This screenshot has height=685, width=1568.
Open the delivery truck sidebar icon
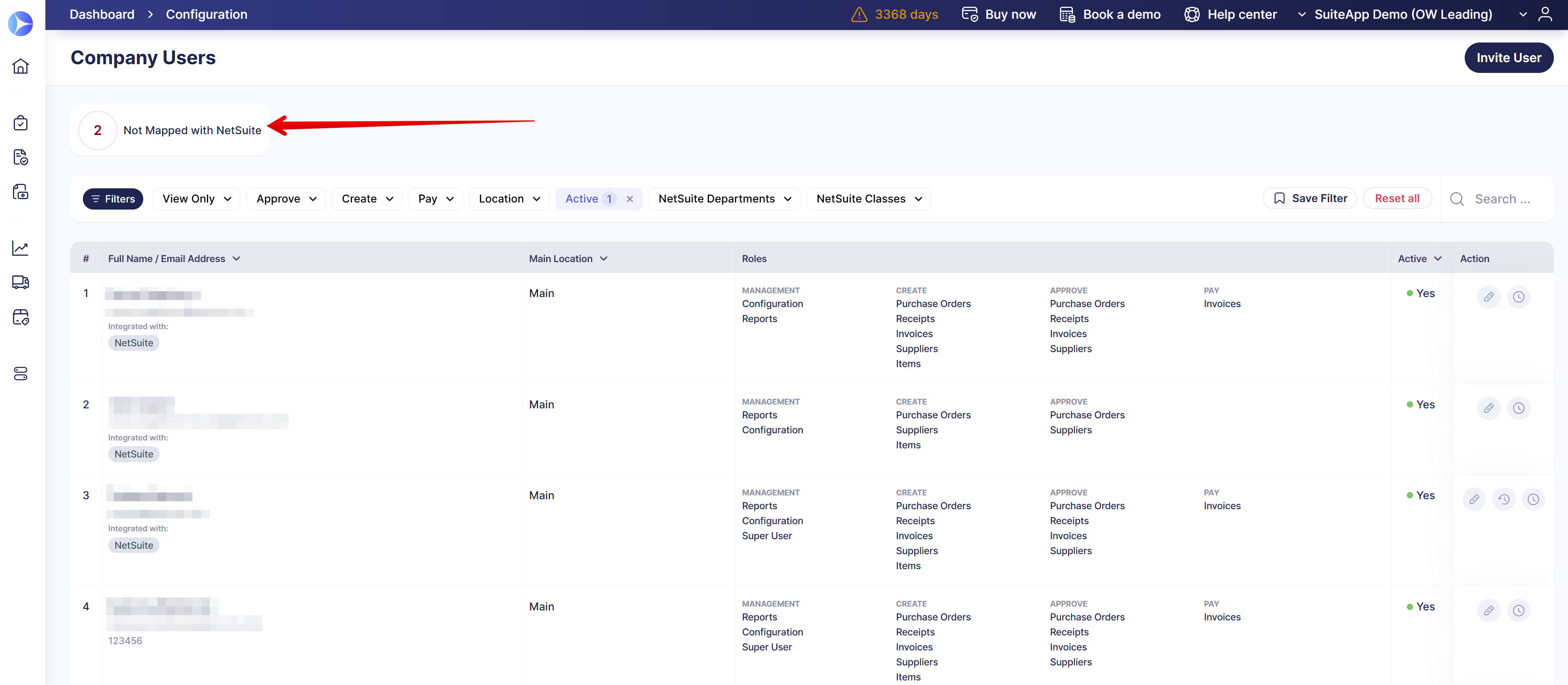[x=21, y=282]
